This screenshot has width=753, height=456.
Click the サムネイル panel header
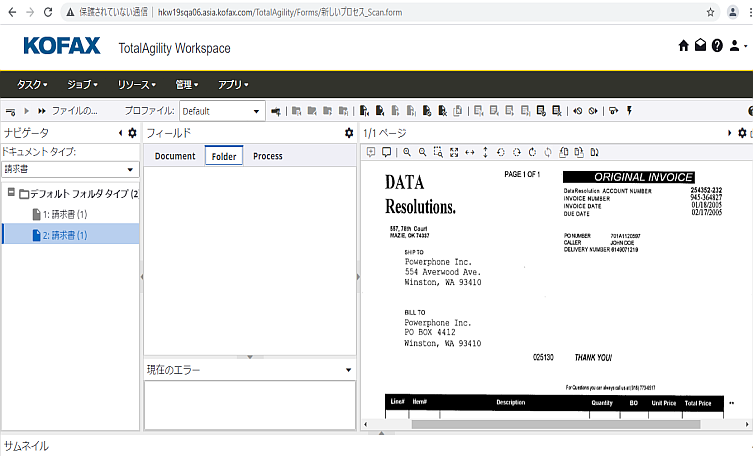(x=26, y=446)
